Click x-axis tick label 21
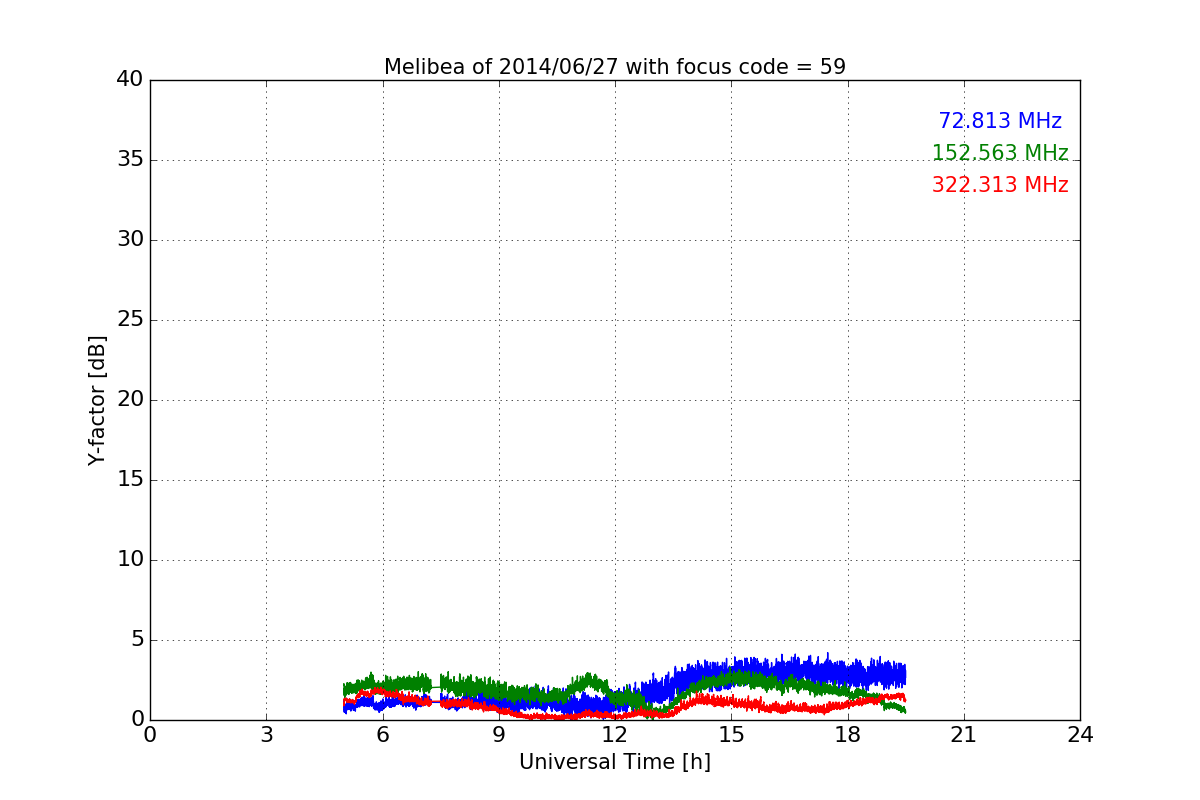 pos(964,735)
